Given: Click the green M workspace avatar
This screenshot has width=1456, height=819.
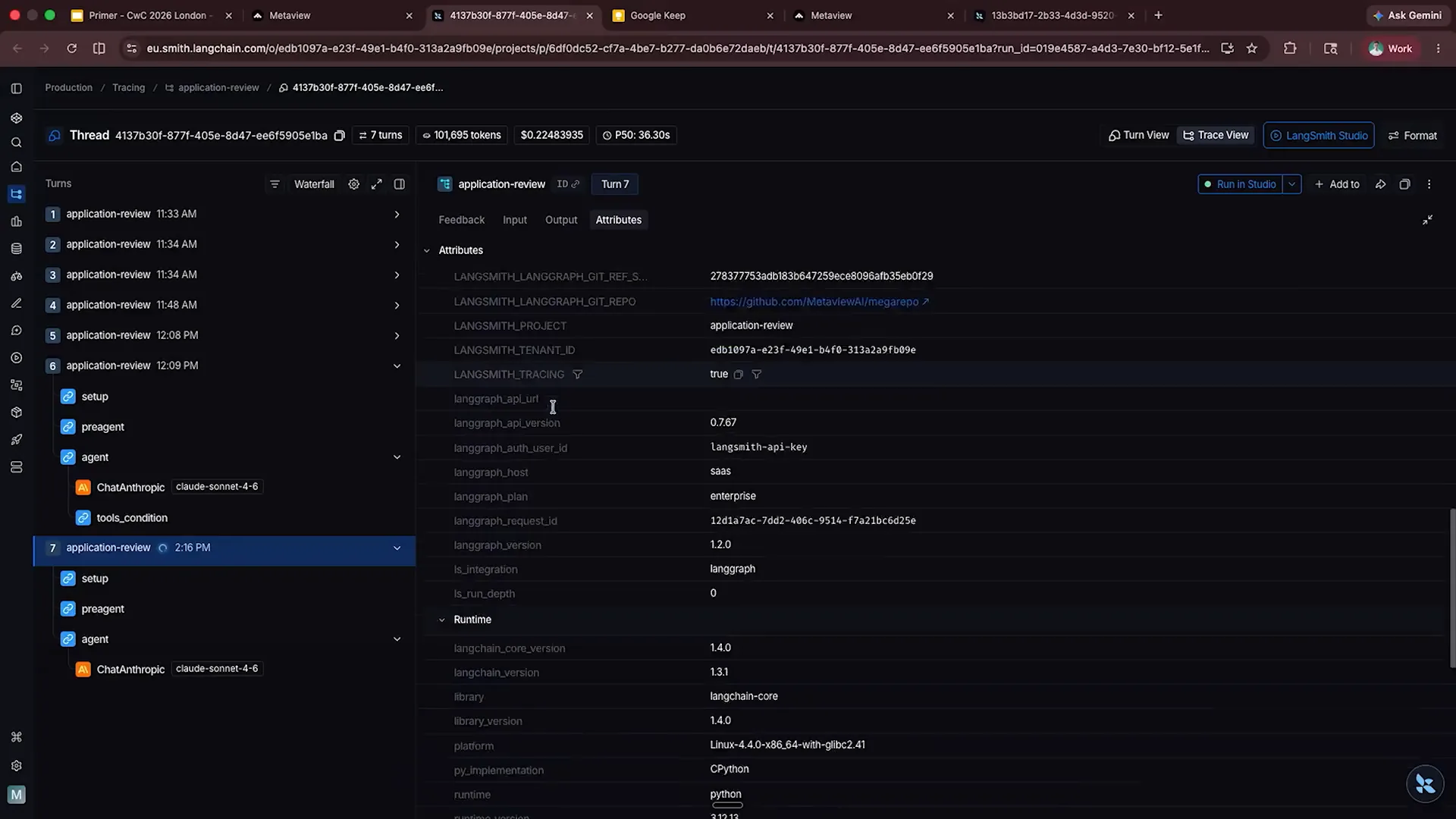Looking at the screenshot, I should click(x=17, y=794).
